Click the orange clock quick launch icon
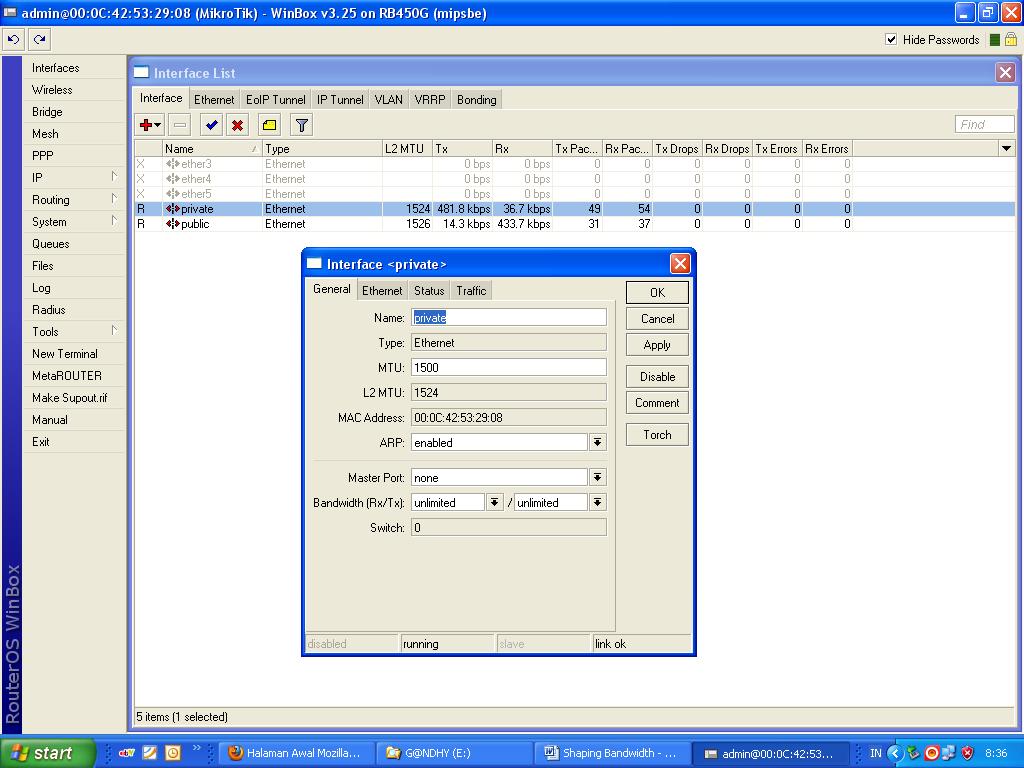 point(173,753)
